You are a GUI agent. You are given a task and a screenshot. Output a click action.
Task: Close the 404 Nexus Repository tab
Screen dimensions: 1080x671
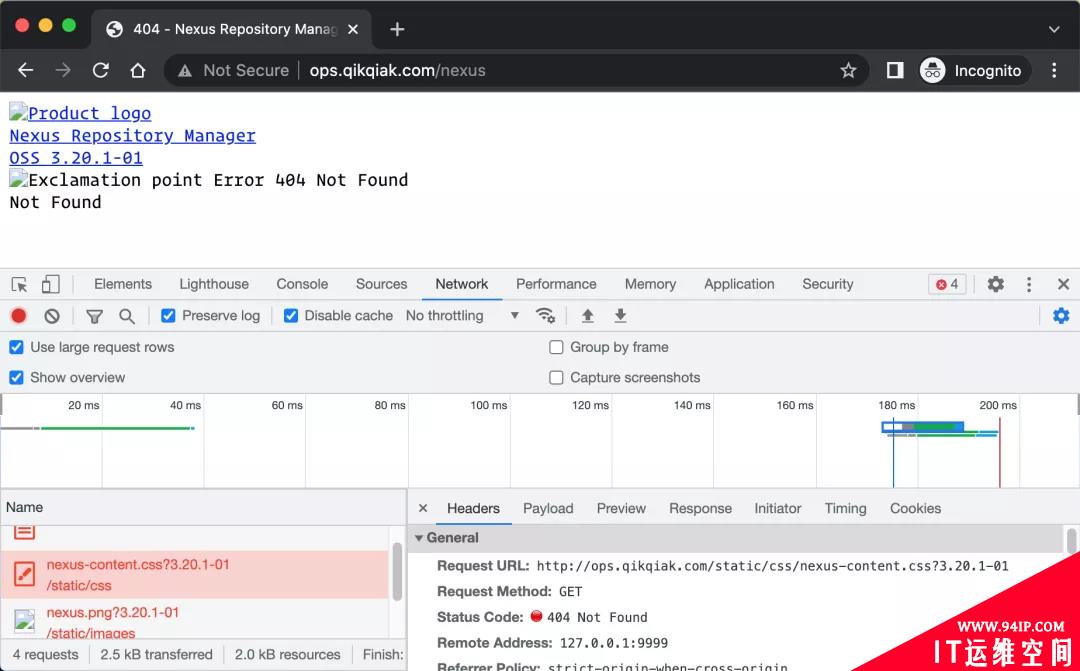(x=353, y=29)
